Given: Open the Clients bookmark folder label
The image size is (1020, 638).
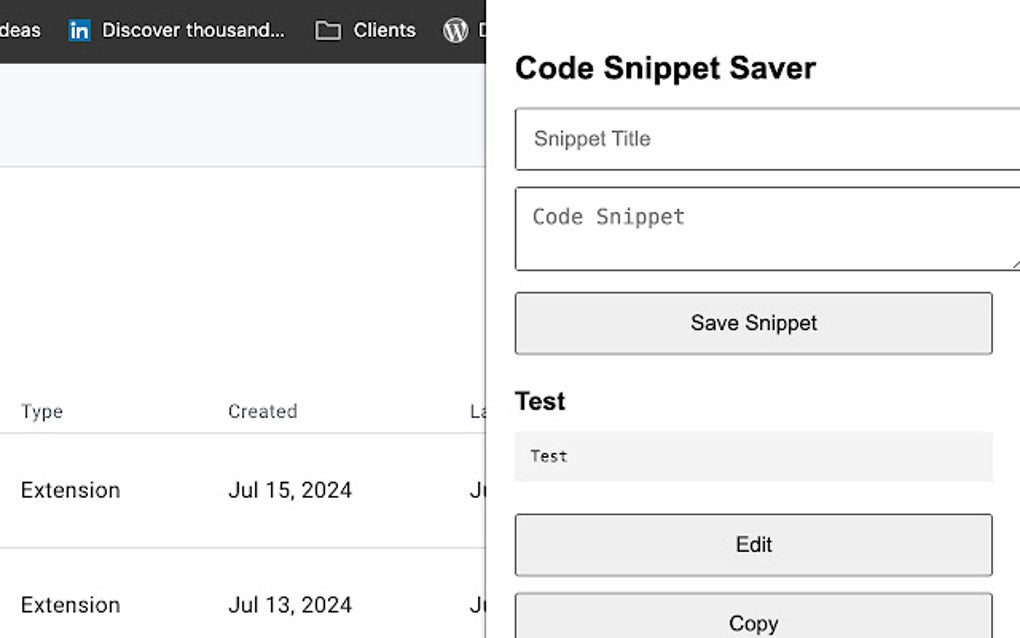Looking at the screenshot, I should pyautogui.click(x=384, y=30).
